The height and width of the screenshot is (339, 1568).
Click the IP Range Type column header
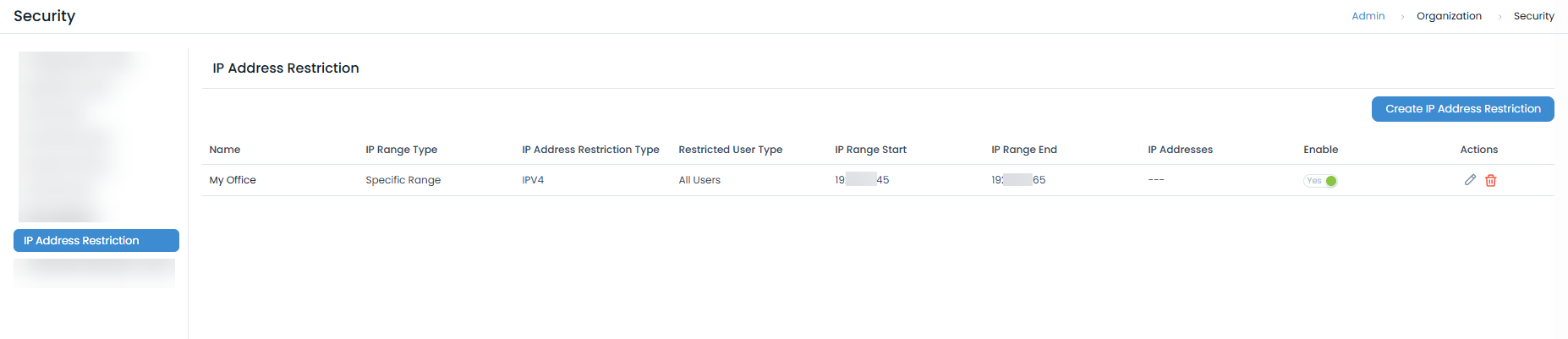click(401, 150)
